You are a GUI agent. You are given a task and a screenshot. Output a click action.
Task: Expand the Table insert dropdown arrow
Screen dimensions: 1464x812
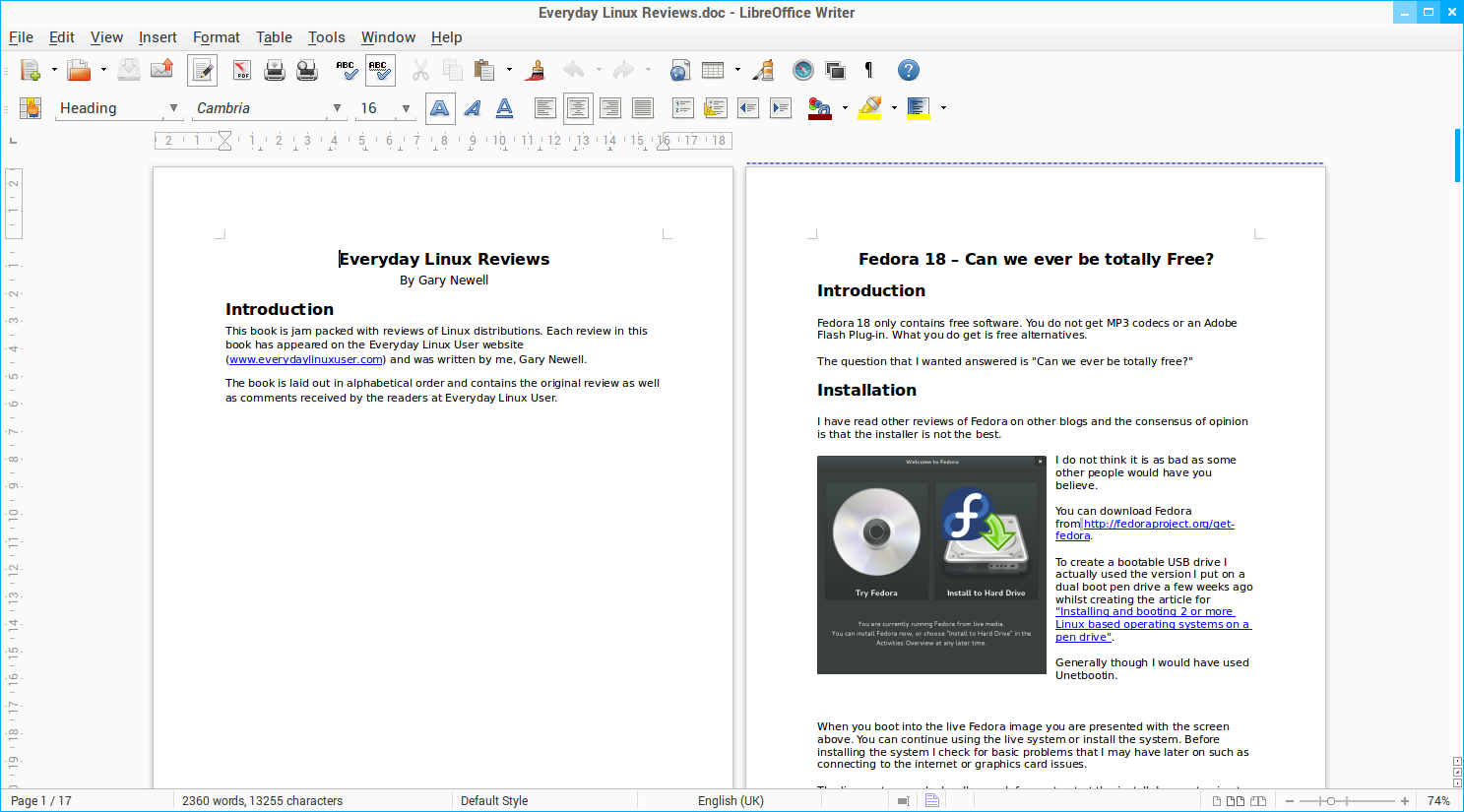tap(737, 70)
